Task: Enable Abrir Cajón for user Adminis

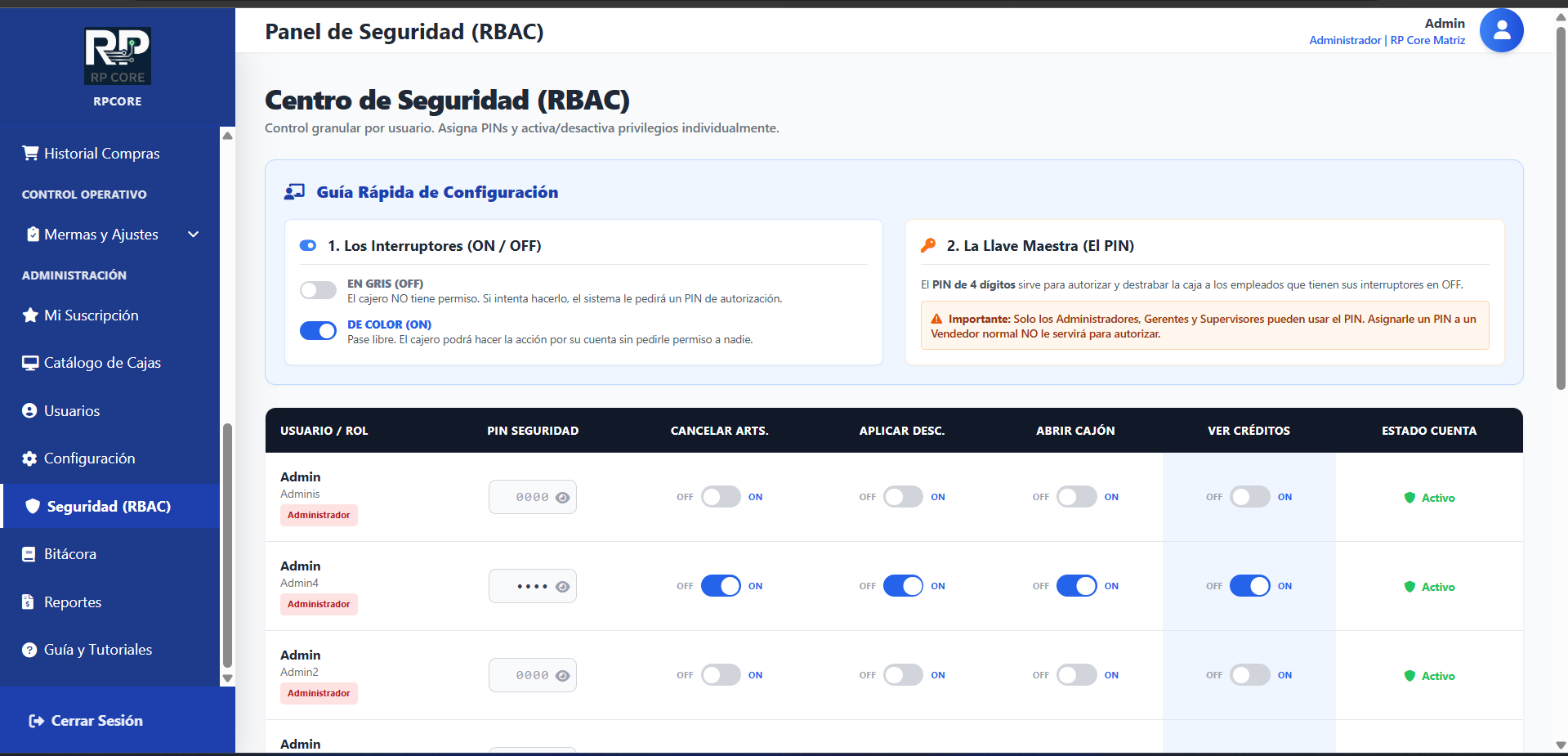Action: coord(1077,497)
